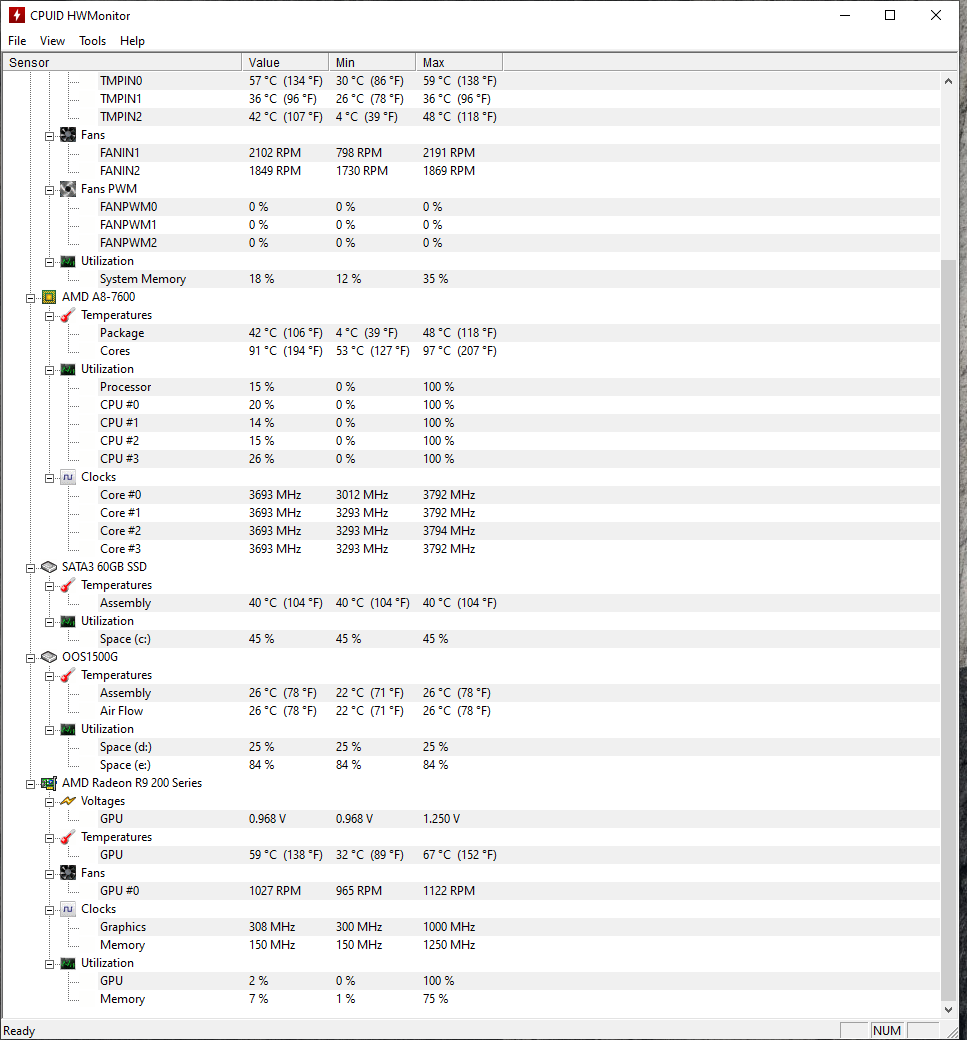The image size is (967, 1040).
Task: Click the scrollbar down arrow
Action: pyautogui.click(x=948, y=1009)
